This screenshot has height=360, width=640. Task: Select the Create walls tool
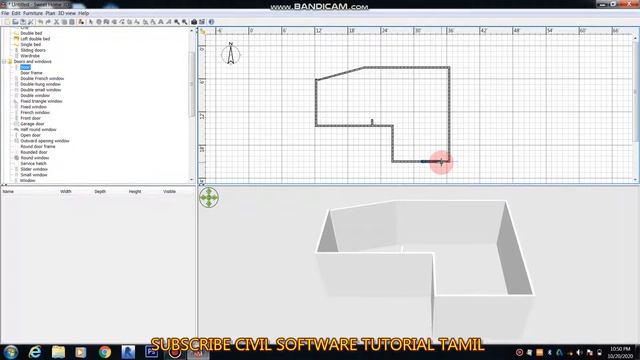click(106, 22)
